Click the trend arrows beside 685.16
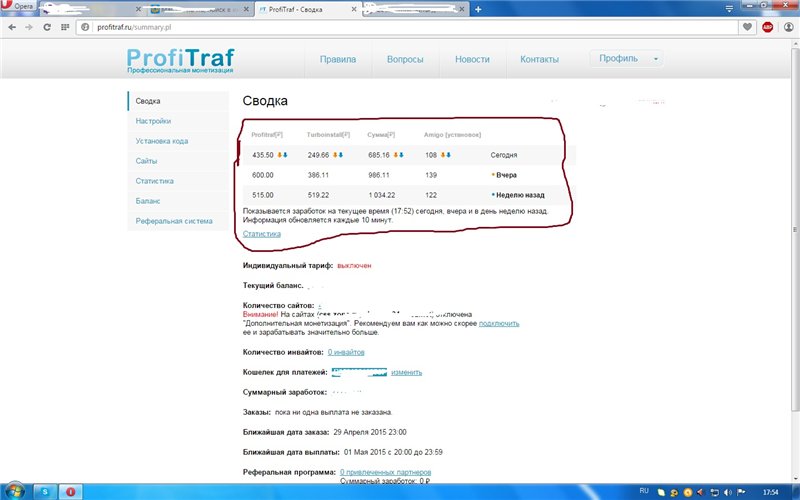The image size is (800, 500). click(398, 155)
